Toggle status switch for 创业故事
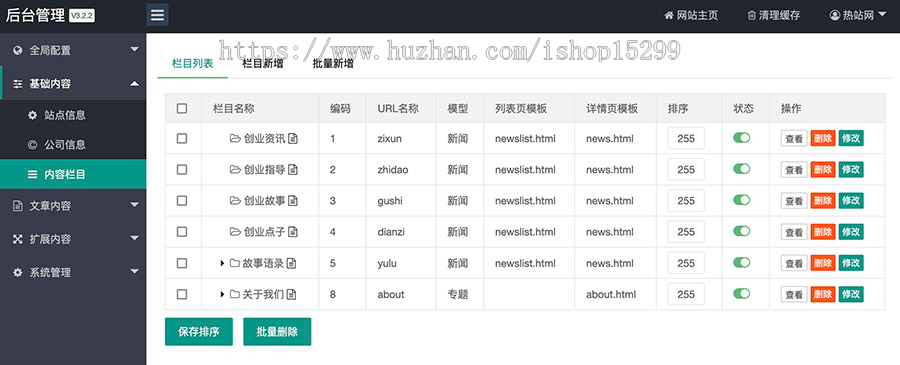The height and width of the screenshot is (365, 900). point(742,200)
